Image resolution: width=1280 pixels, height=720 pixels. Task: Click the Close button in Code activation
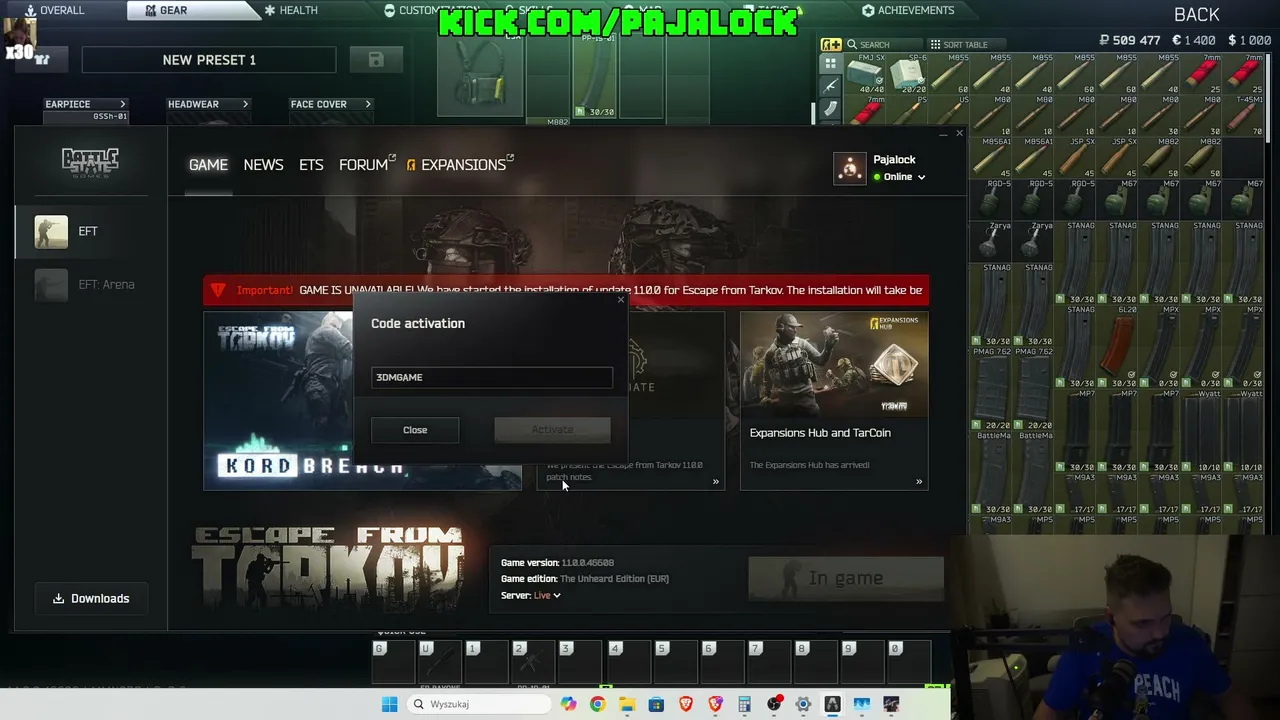tap(415, 430)
